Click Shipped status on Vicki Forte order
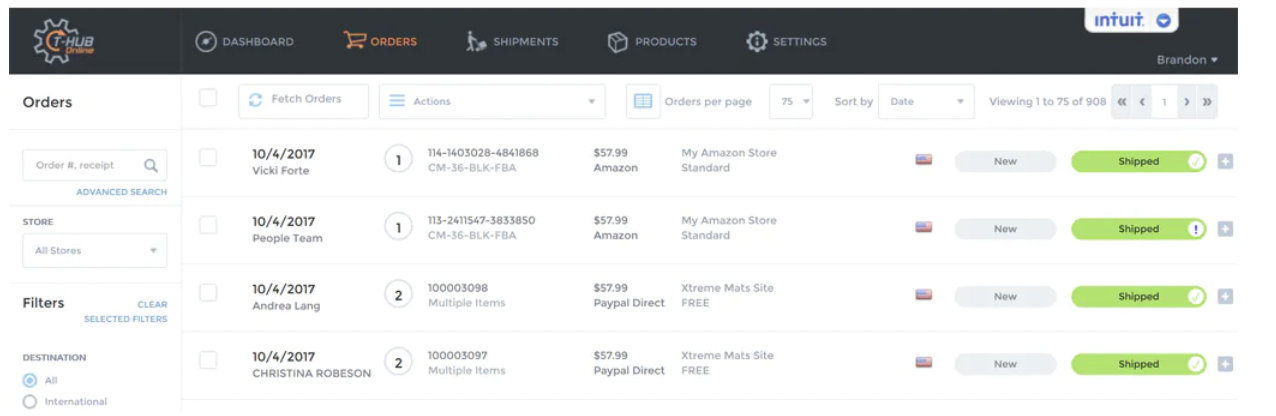1276x416 pixels. point(1138,162)
